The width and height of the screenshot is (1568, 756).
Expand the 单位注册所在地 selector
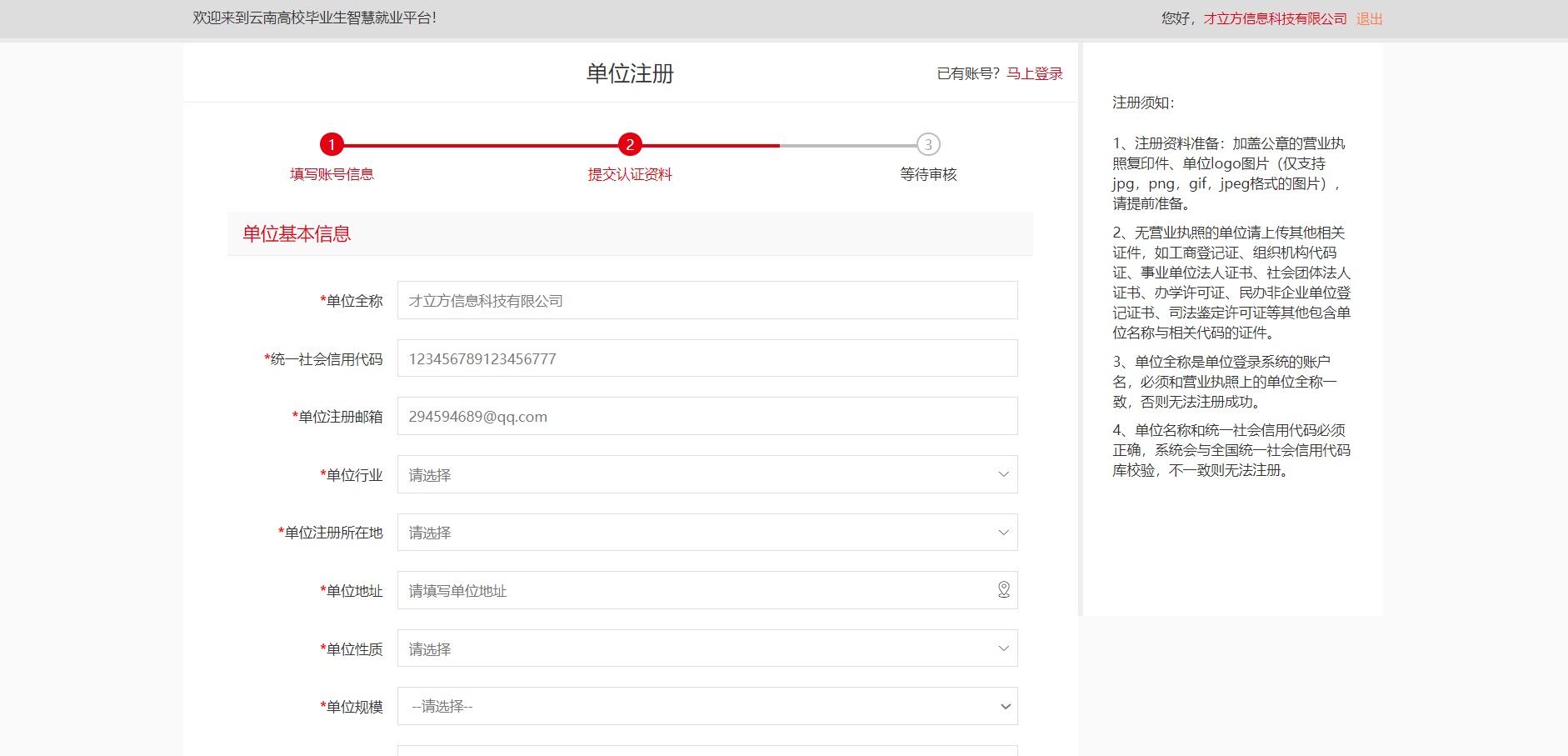point(707,533)
